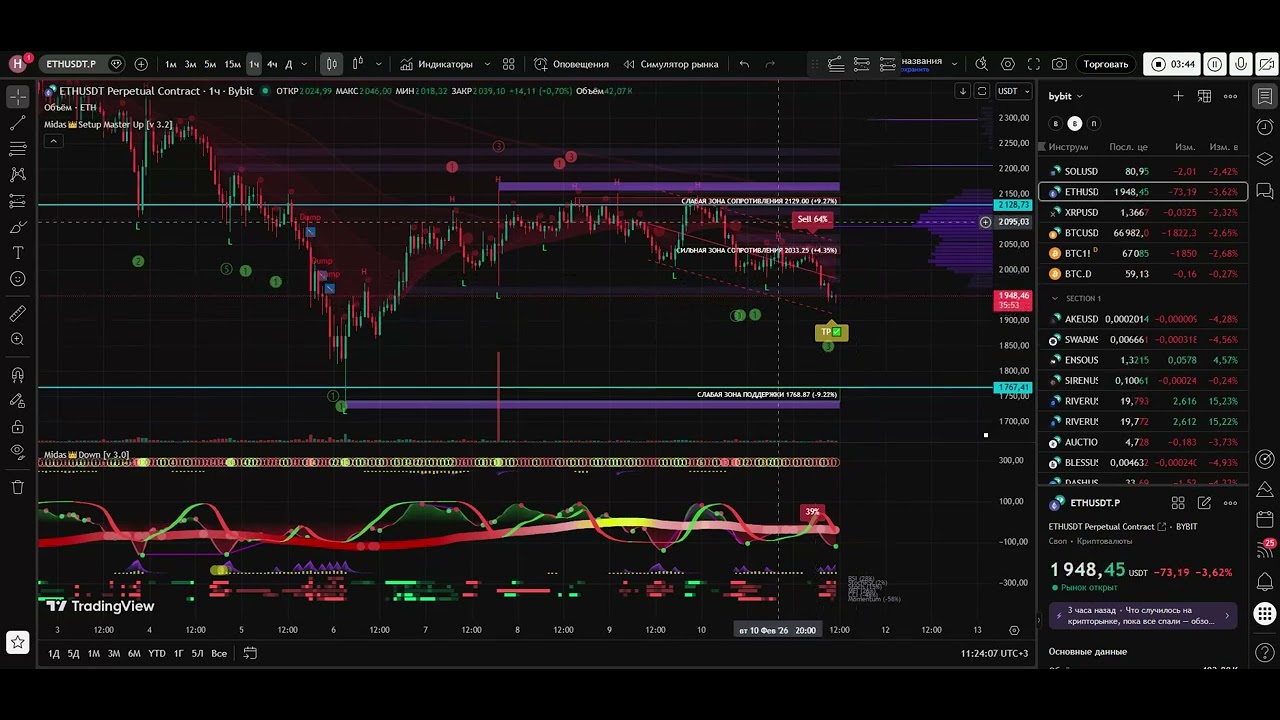Open the USDT currency dropdown
Image resolution: width=1280 pixels, height=720 pixels.
pos(1013,91)
